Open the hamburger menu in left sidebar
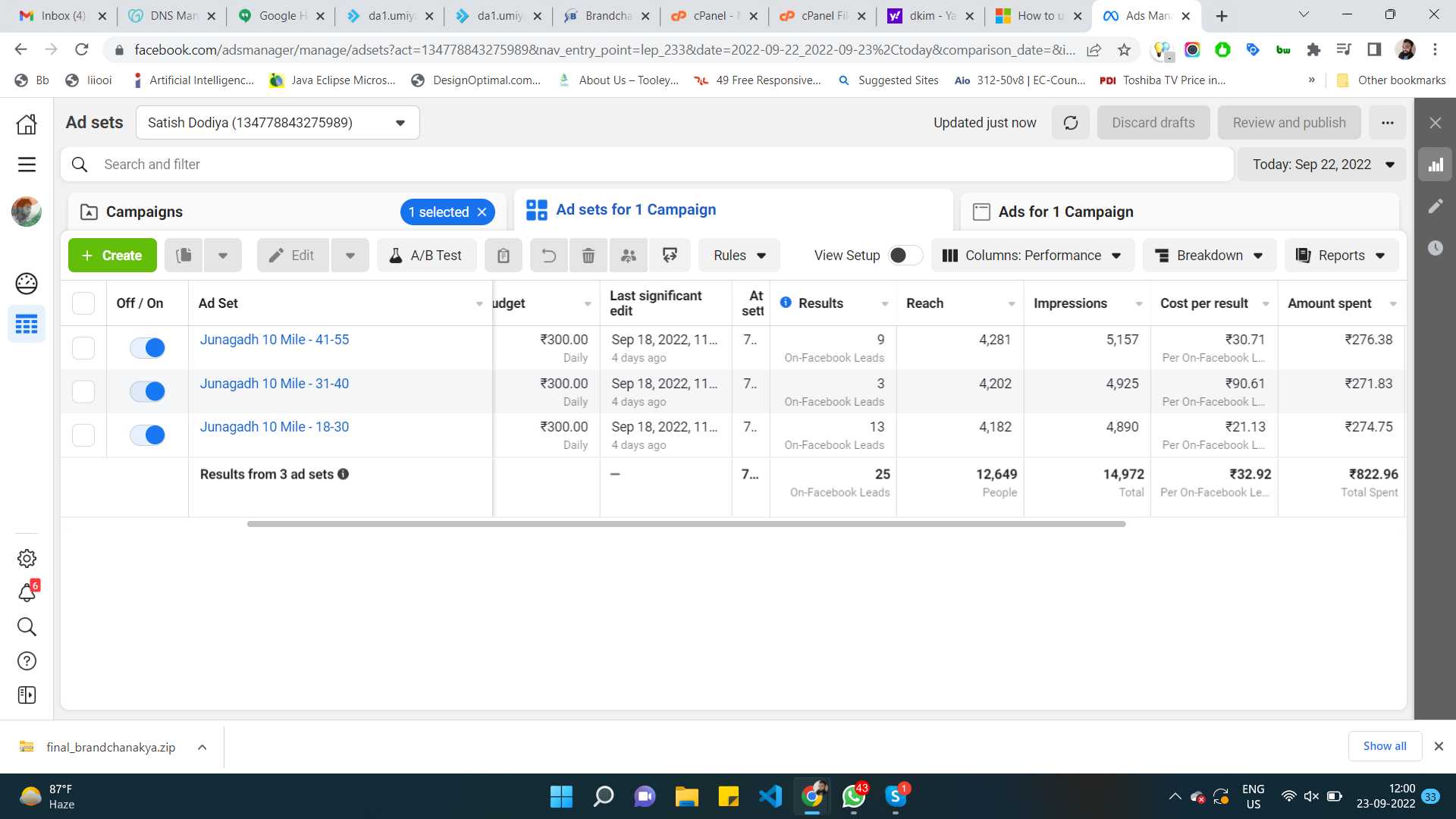The height and width of the screenshot is (819, 1456). coord(27,165)
